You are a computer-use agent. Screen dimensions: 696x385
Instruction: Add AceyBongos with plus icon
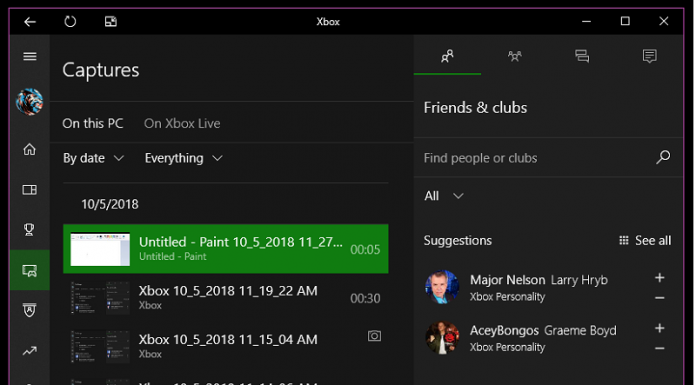(x=660, y=328)
